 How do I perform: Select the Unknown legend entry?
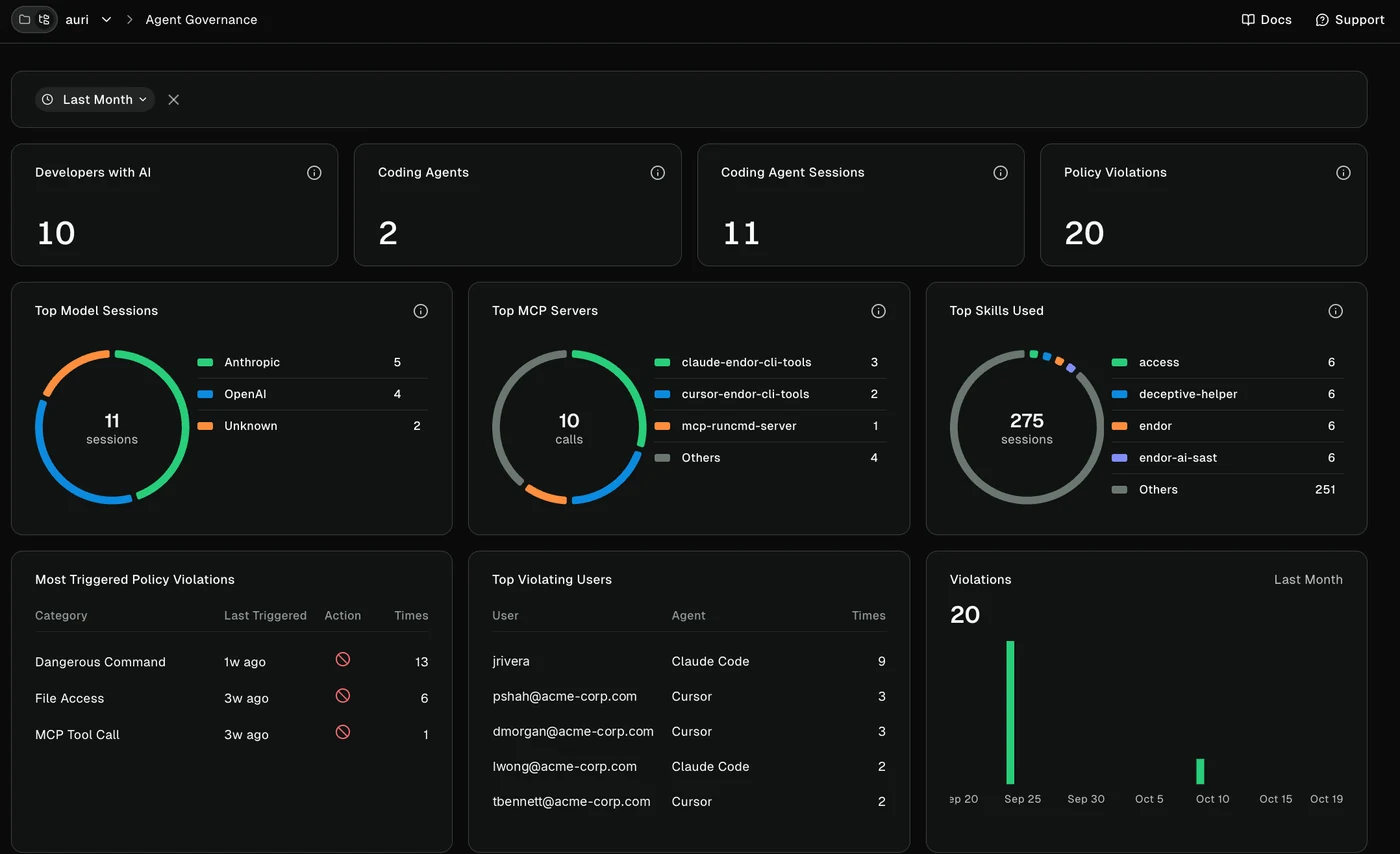tap(312, 426)
